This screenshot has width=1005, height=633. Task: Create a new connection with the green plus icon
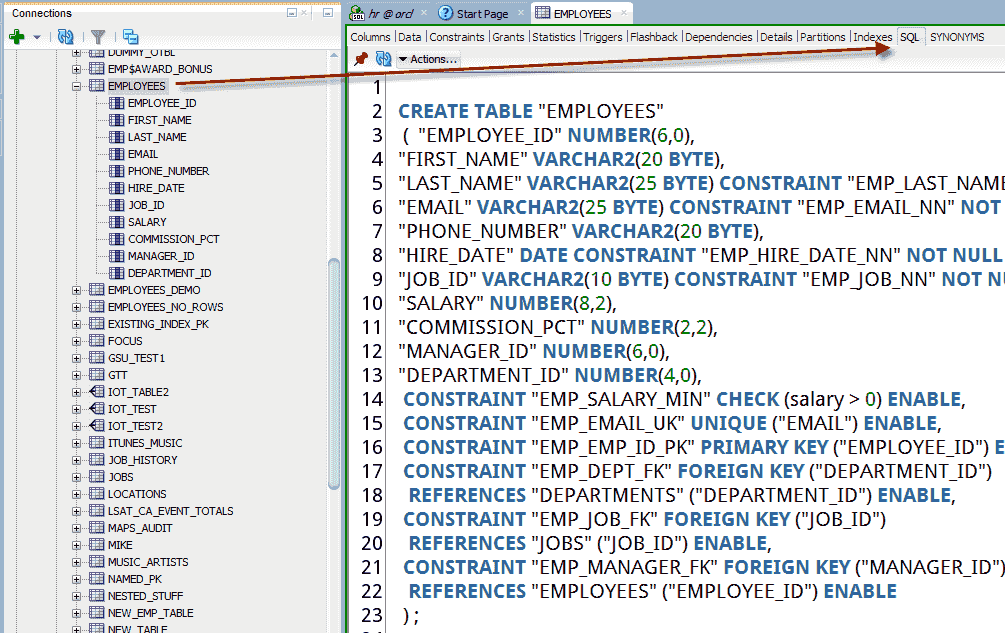click(15, 35)
